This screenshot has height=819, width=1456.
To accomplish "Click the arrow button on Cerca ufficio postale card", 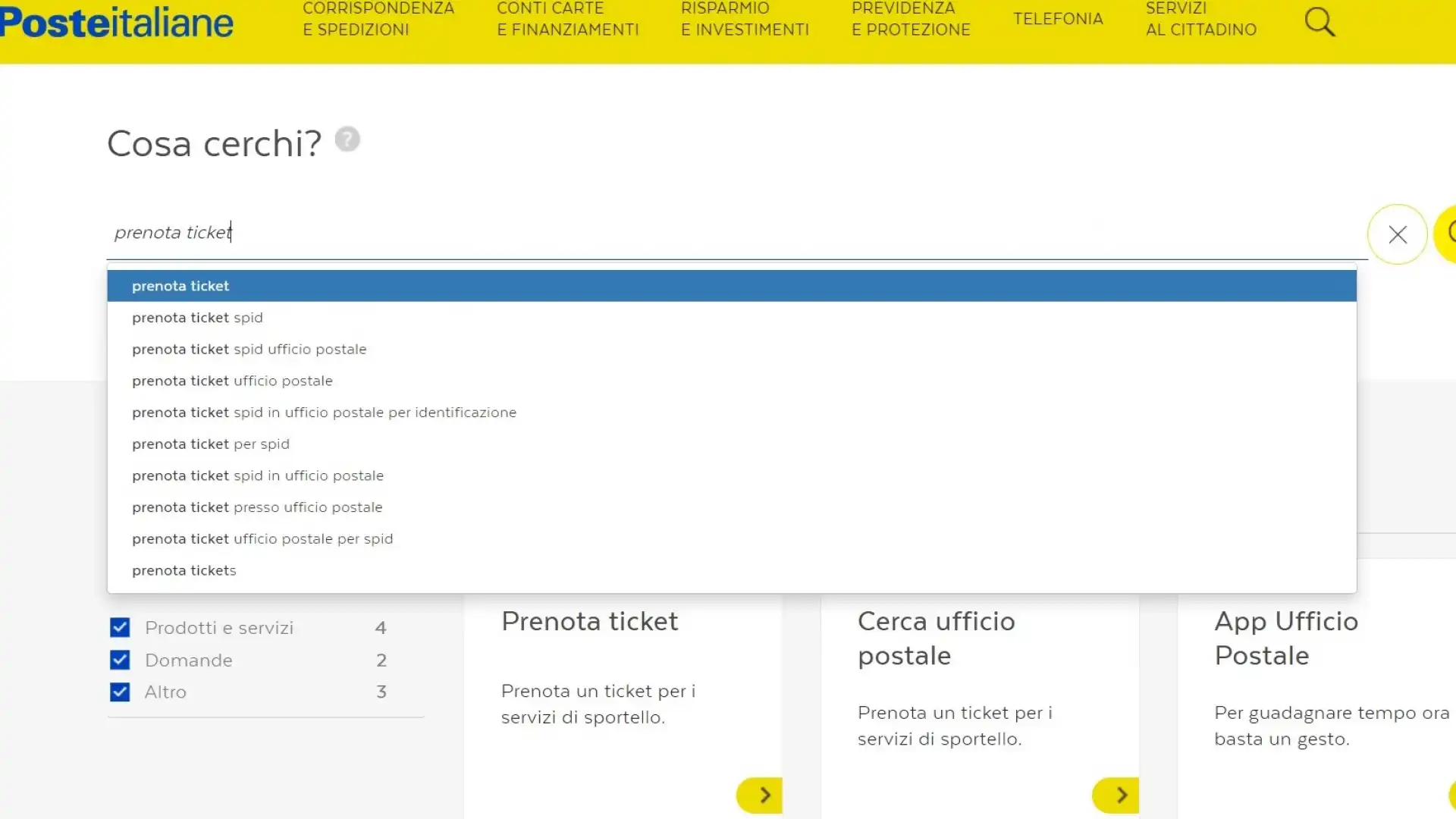I will click(x=1116, y=795).
